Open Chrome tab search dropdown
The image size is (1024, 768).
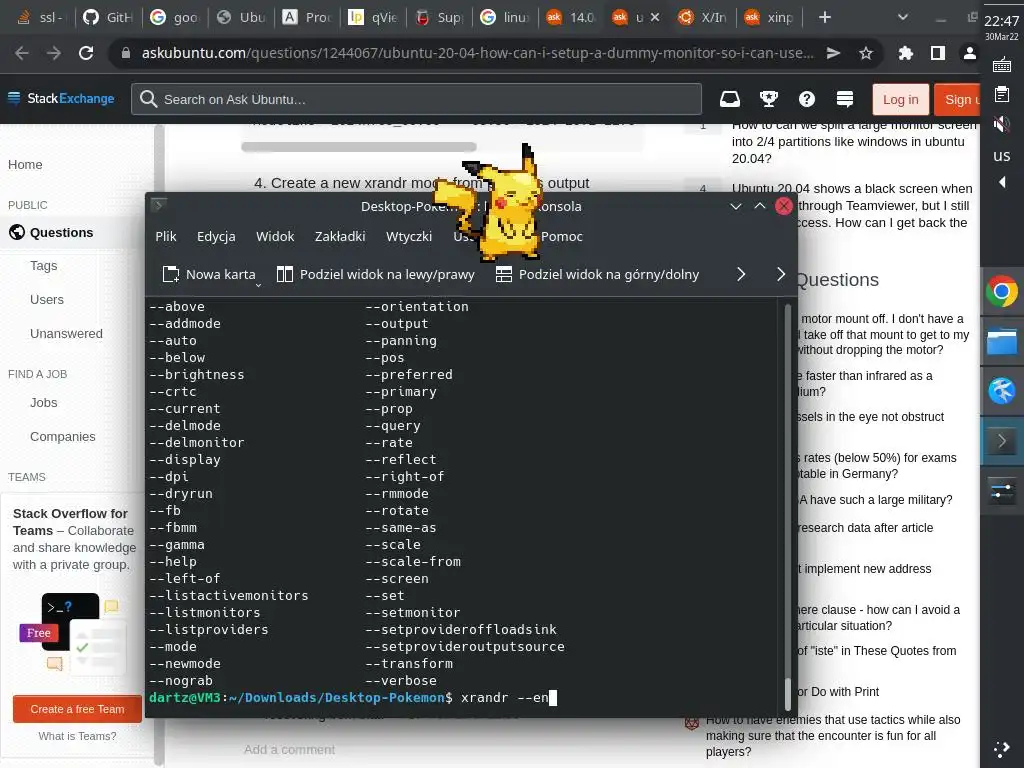coord(903,18)
